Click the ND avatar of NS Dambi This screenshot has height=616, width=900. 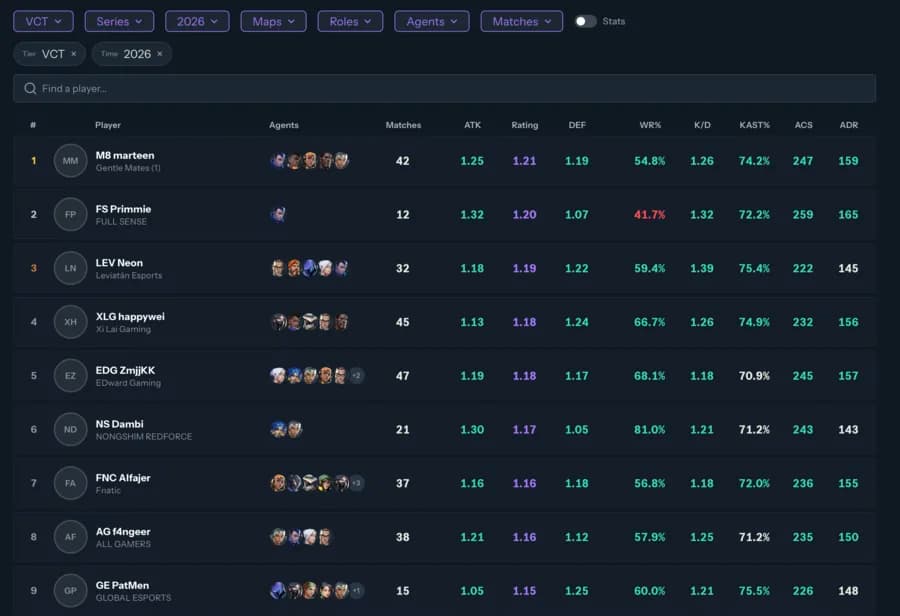click(x=70, y=429)
